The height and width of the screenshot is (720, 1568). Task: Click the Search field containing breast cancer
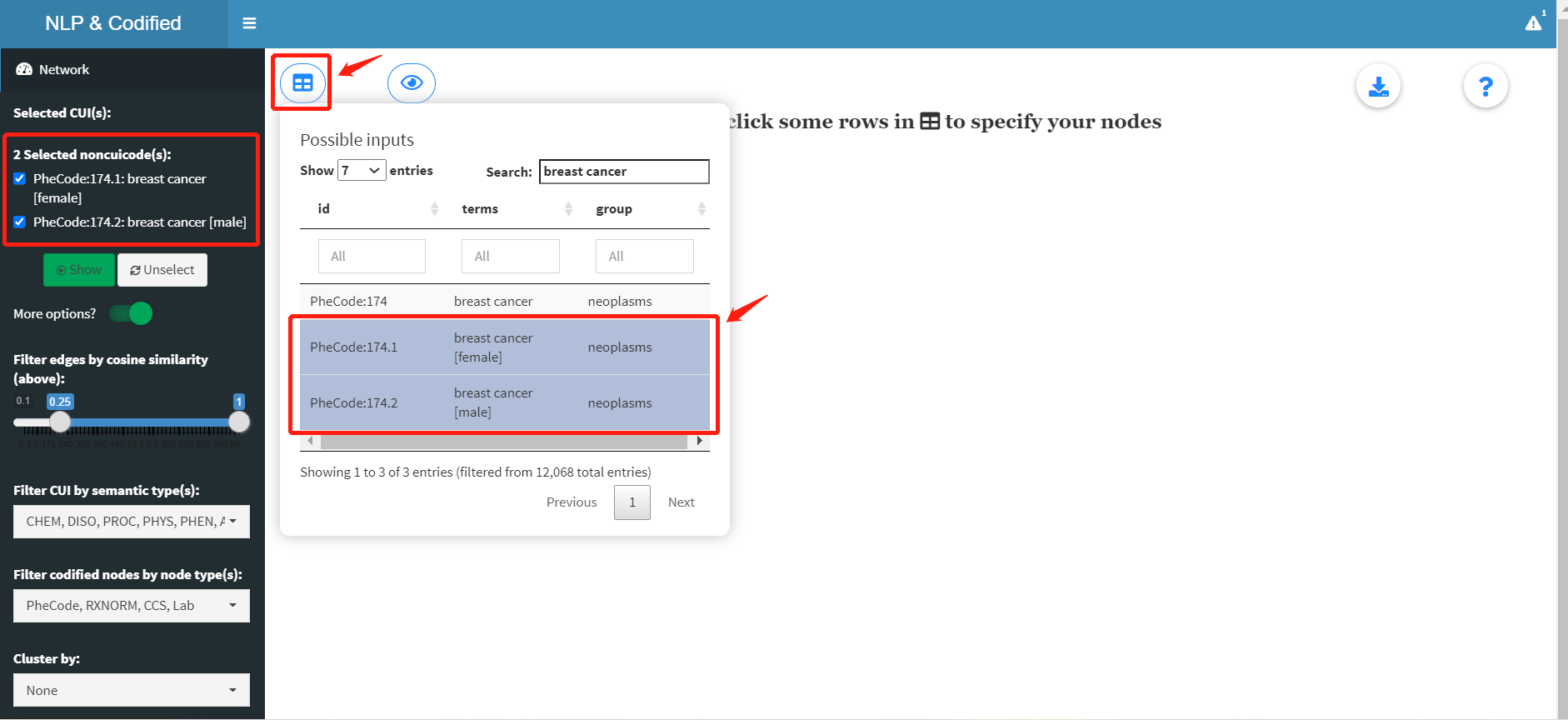click(623, 172)
